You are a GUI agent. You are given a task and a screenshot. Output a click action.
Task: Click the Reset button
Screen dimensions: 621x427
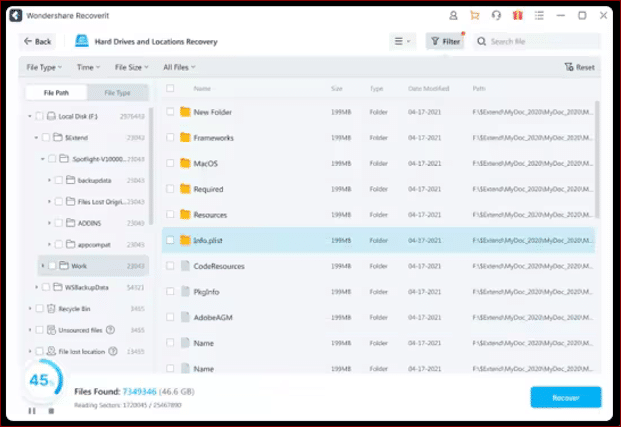coord(580,67)
